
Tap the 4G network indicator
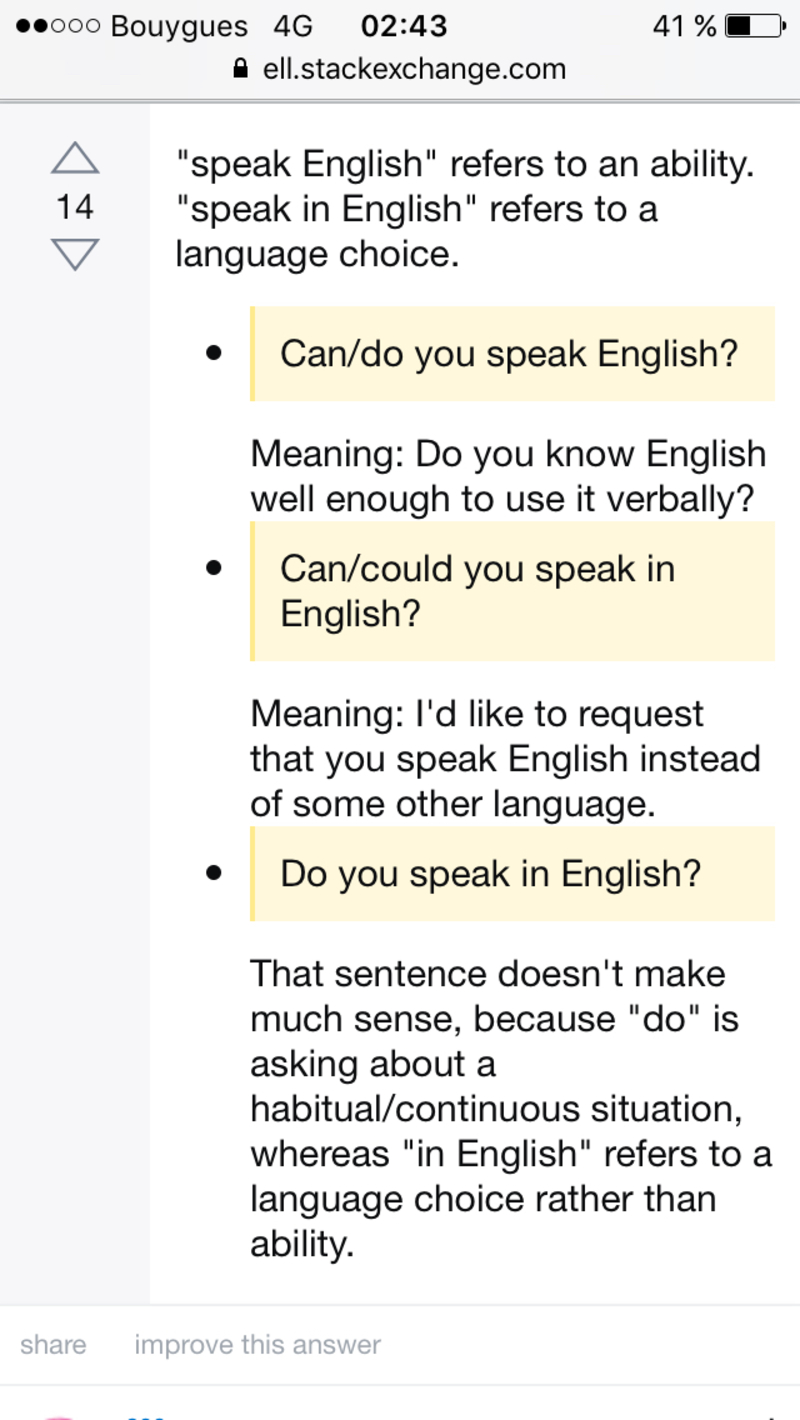coord(293,26)
